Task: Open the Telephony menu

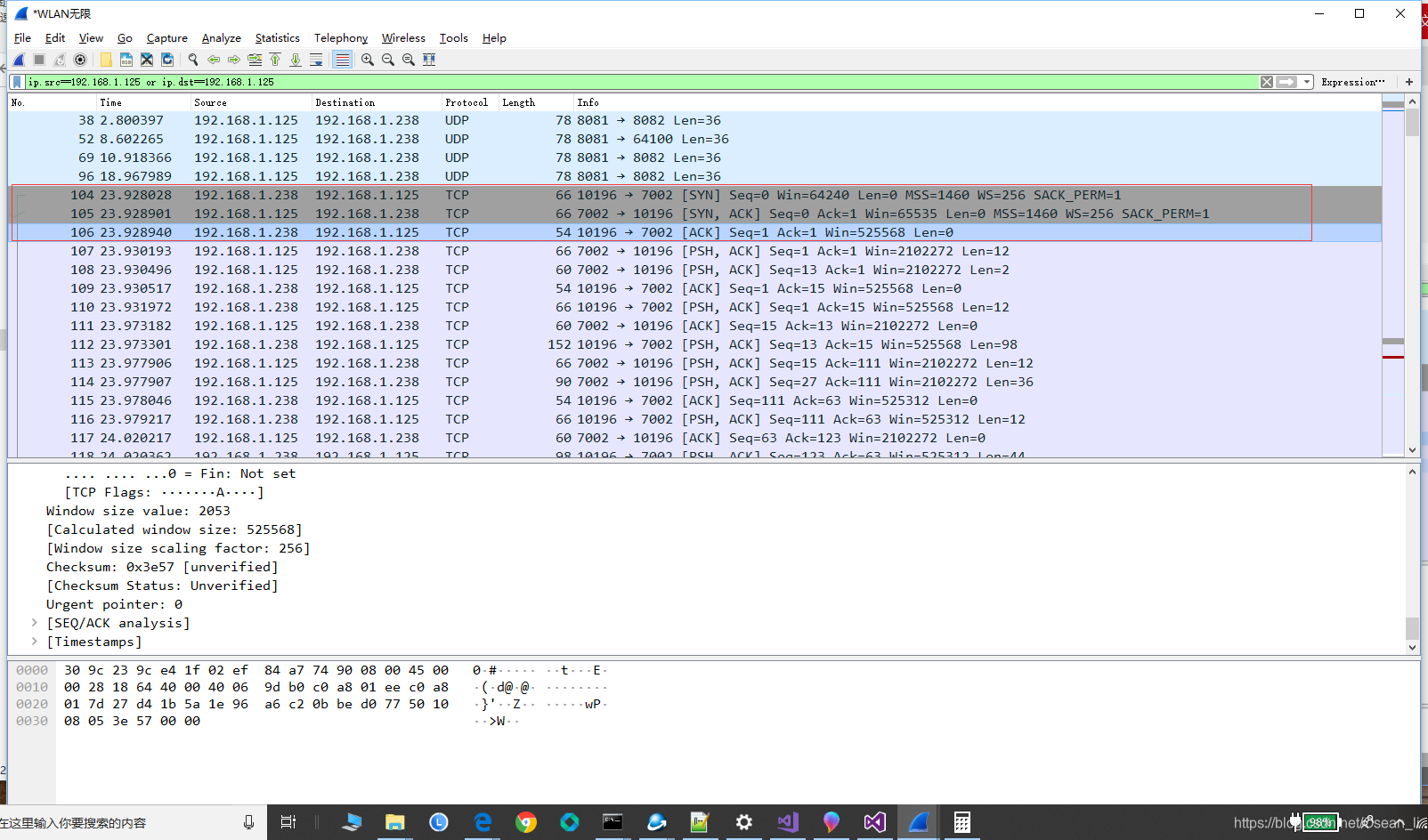Action: 341,38
